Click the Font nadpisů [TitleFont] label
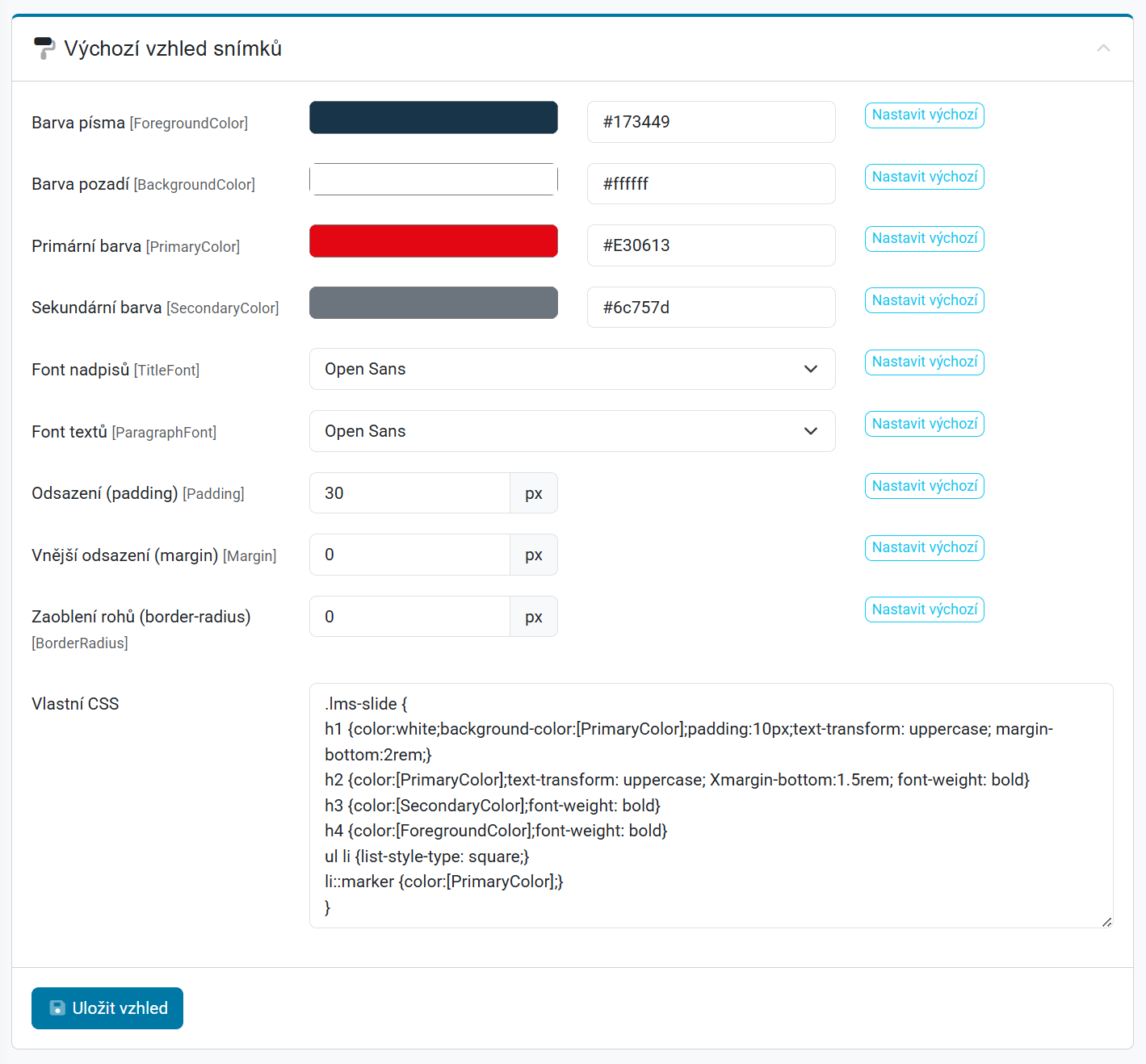1146x1064 pixels. (115, 370)
